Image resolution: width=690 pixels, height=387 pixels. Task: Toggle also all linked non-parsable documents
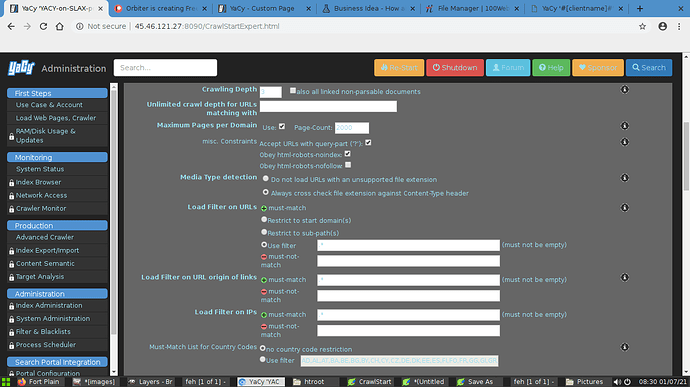[293, 91]
